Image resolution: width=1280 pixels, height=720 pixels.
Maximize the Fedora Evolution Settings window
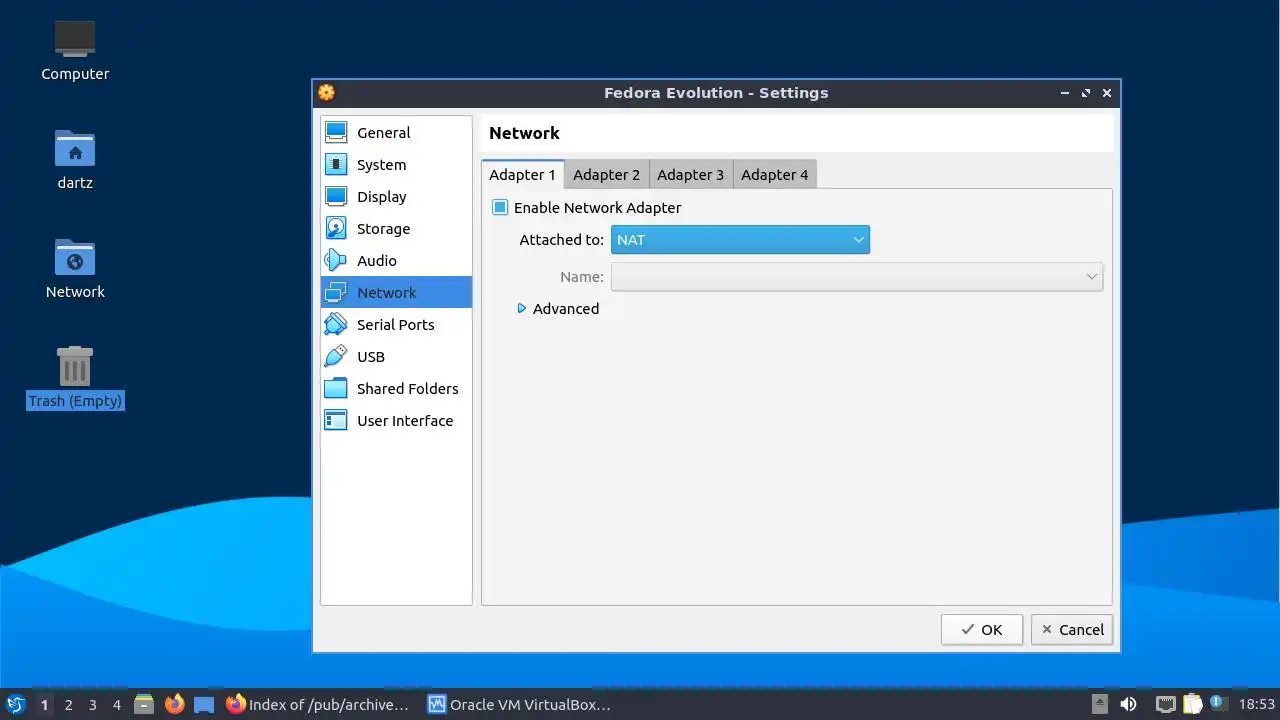1086,93
